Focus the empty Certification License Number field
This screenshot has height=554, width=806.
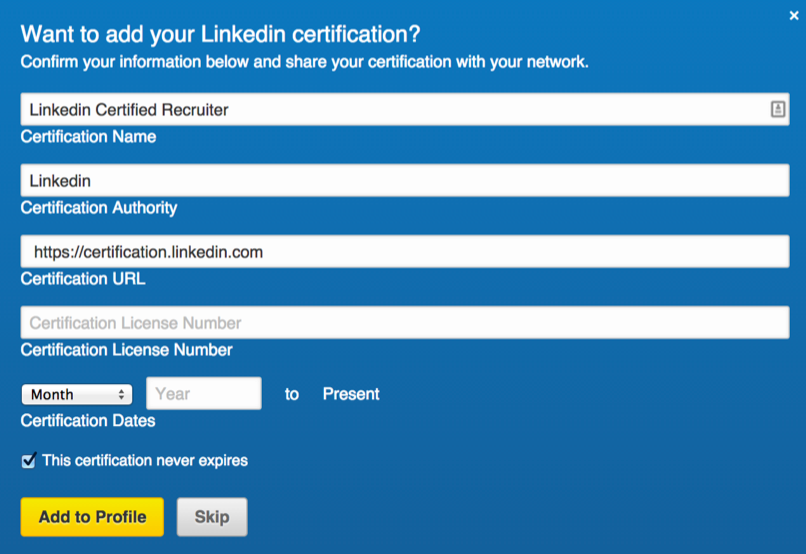[x=405, y=322]
